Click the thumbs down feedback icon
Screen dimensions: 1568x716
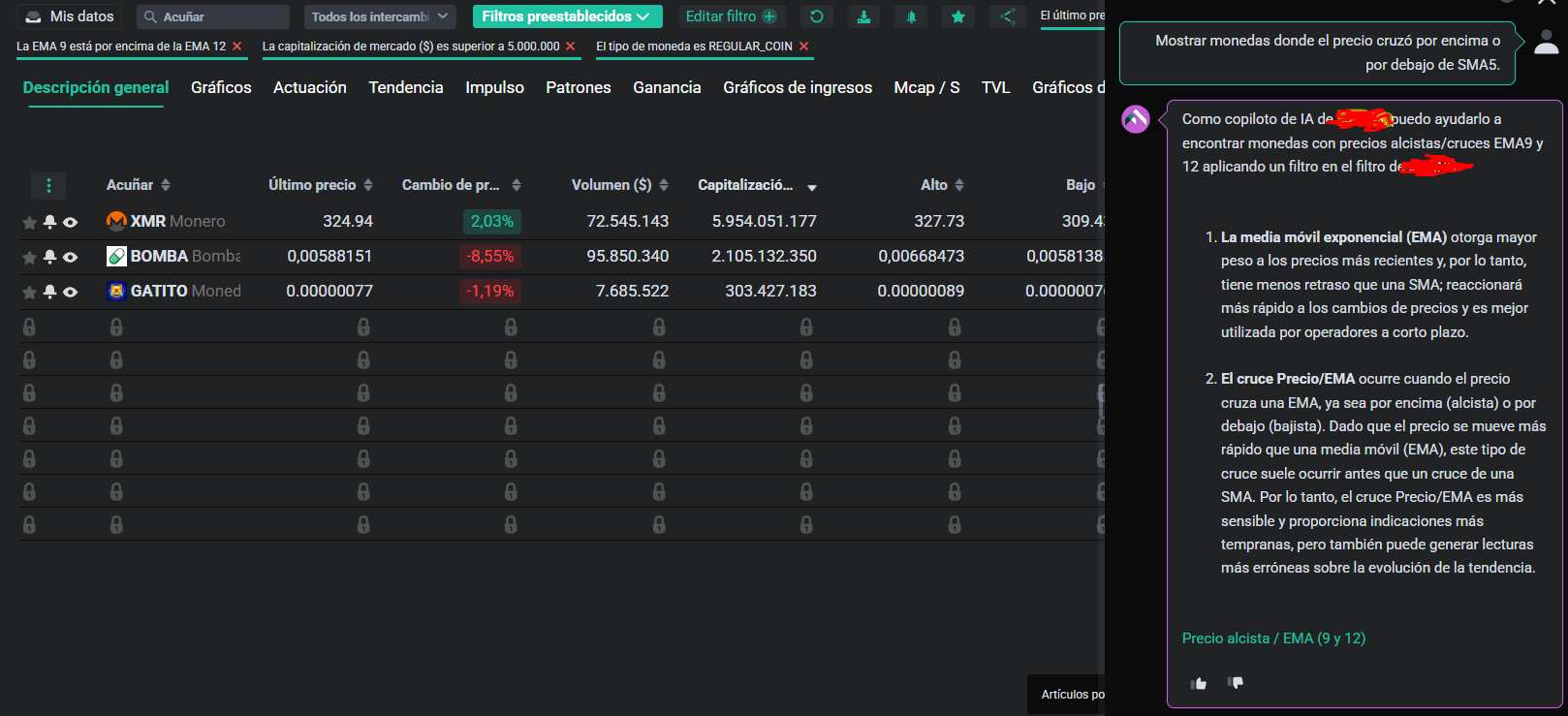click(1236, 683)
